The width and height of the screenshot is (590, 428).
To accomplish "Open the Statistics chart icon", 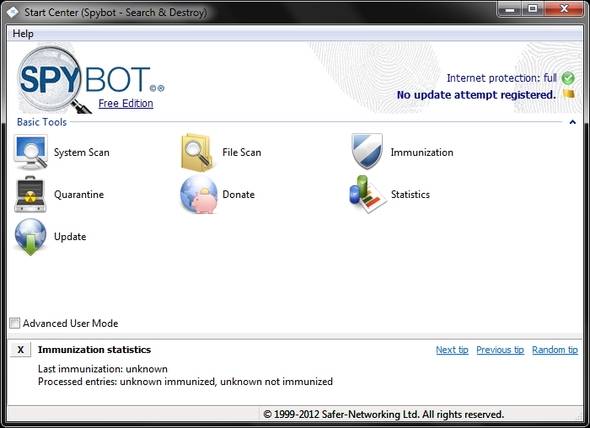I will click(x=367, y=194).
